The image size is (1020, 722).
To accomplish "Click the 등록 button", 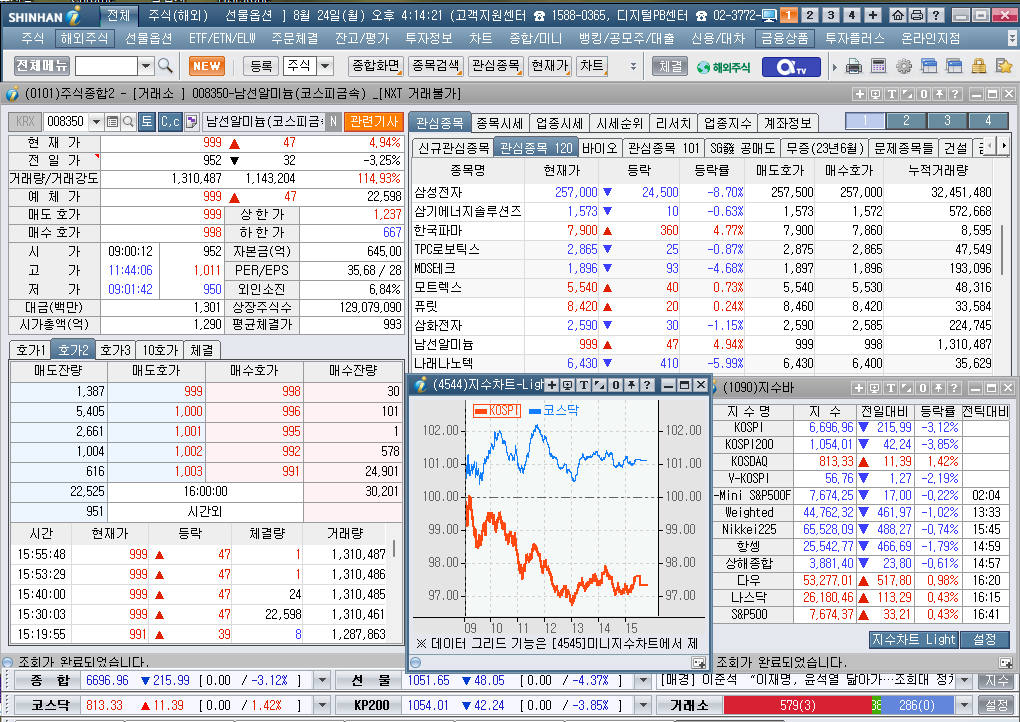I will pyautogui.click(x=261, y=66).
